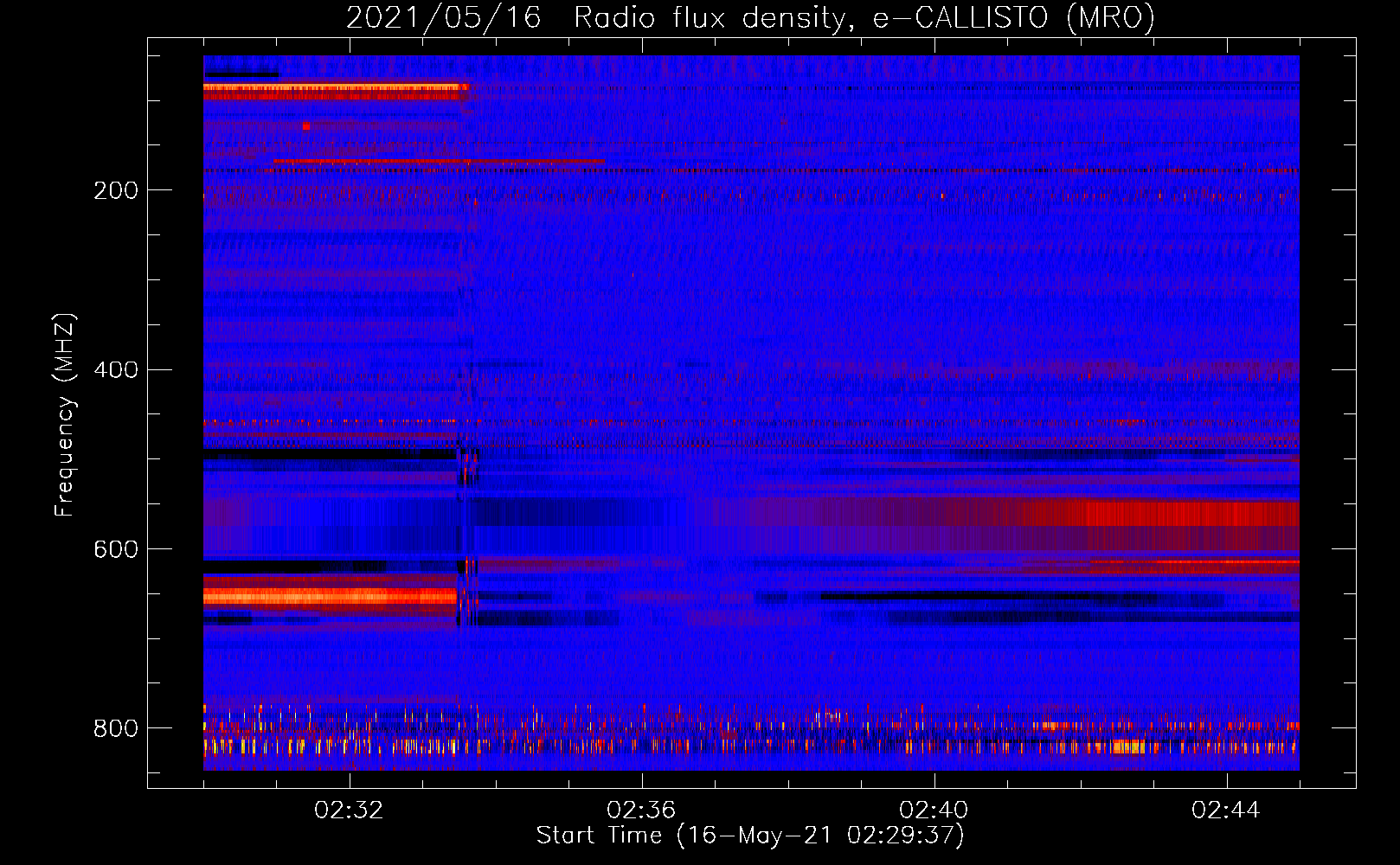The image size is (1400, 865).
Task: Click the 02:40 time tick label
Action: click(x=934, y=811)
